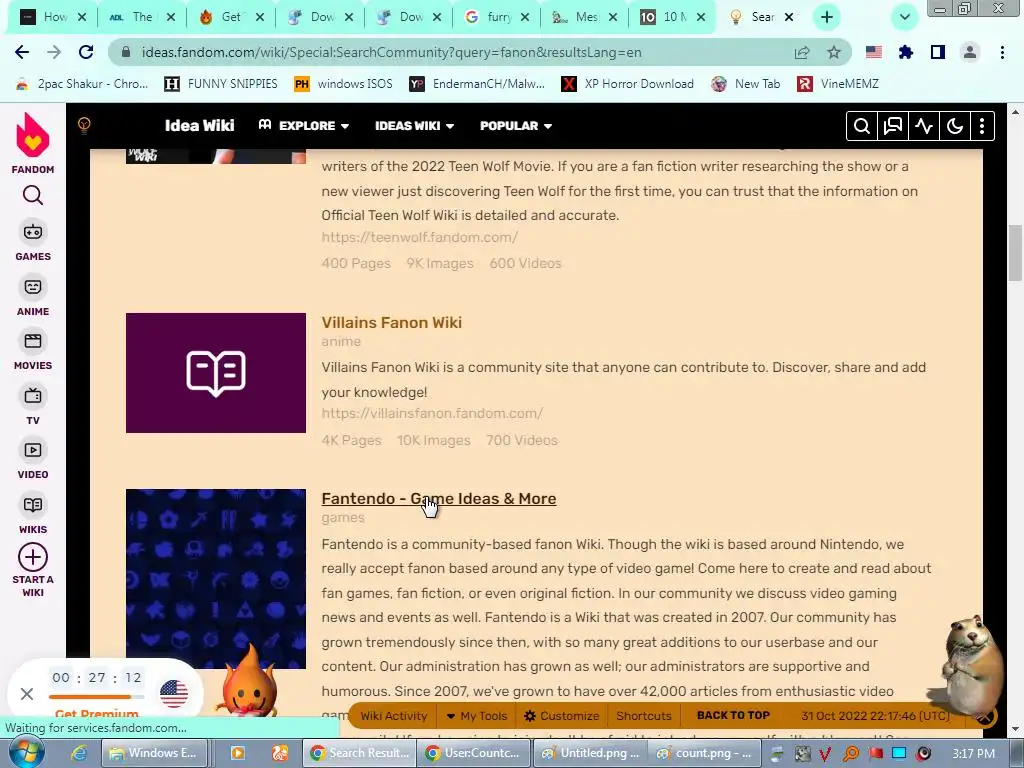Click the Idea Wiki title text
Viewport: 1024px width, 768px height.
point(199,125)
